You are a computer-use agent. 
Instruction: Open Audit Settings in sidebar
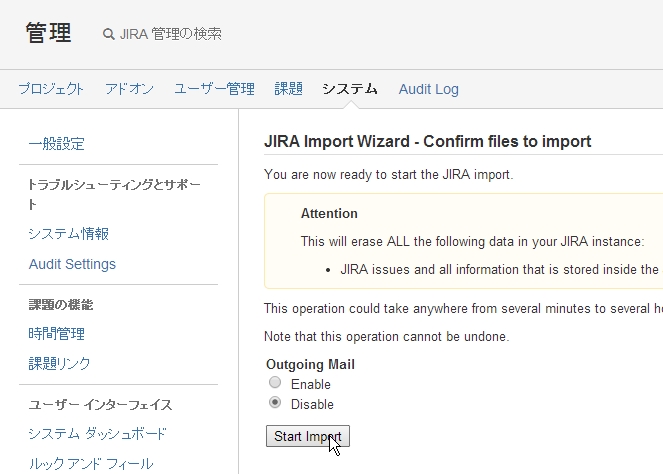72,264
